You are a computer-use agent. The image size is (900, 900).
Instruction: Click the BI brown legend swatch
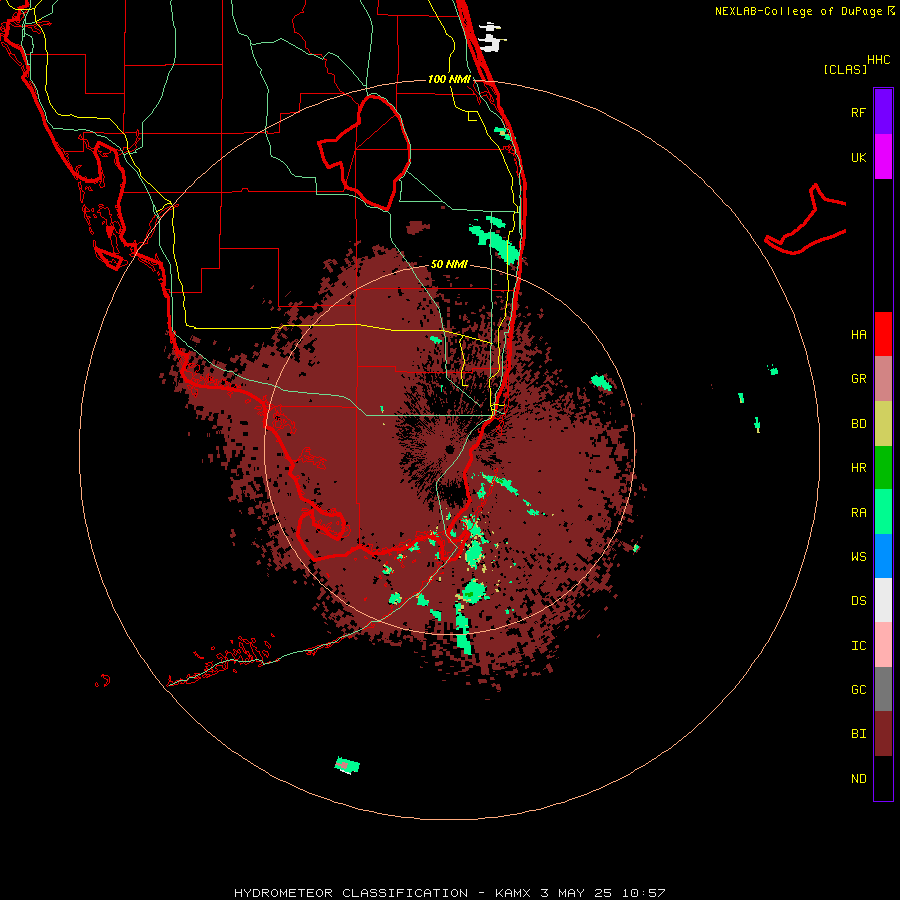click(x=883, y=734)
